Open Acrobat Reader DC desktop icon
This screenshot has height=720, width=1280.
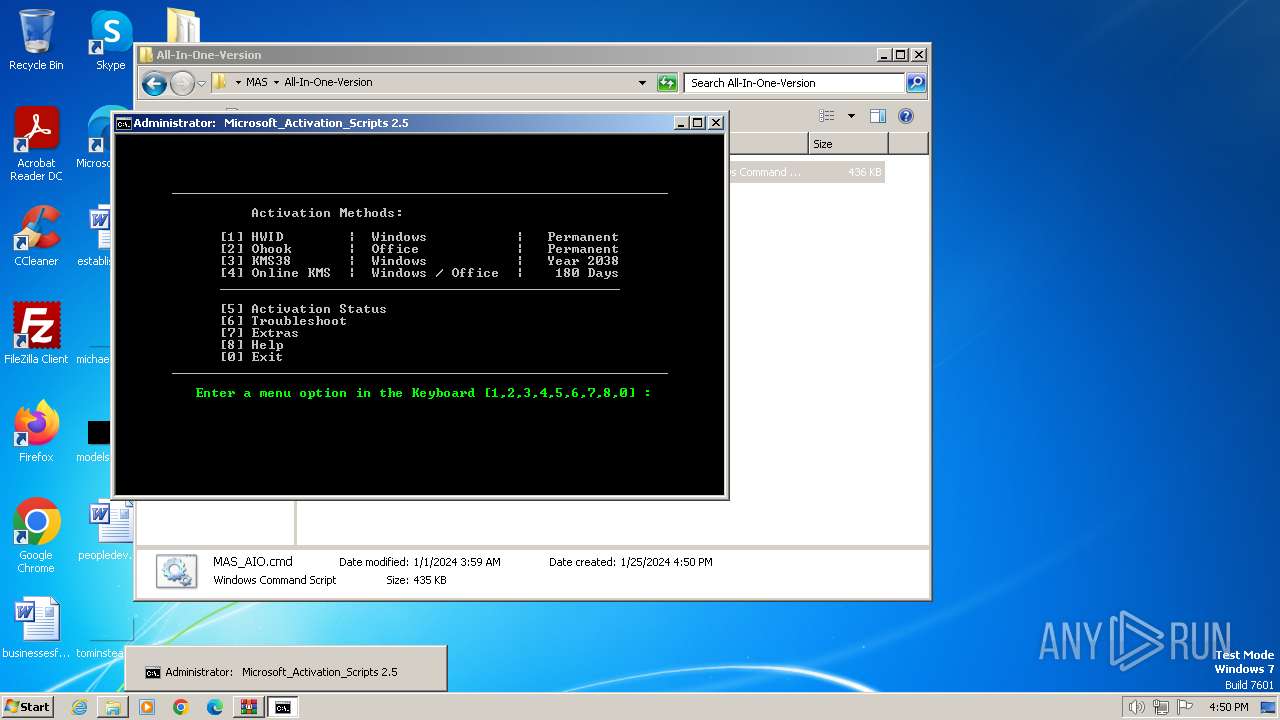(x=36, y=144)
